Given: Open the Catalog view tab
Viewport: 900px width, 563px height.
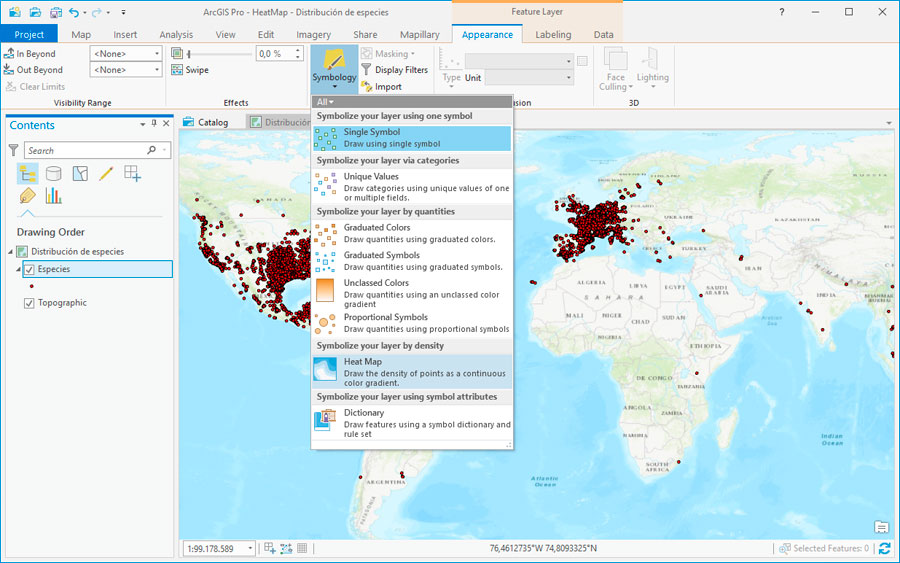Looking at the screenshot, I should [205, 122].
